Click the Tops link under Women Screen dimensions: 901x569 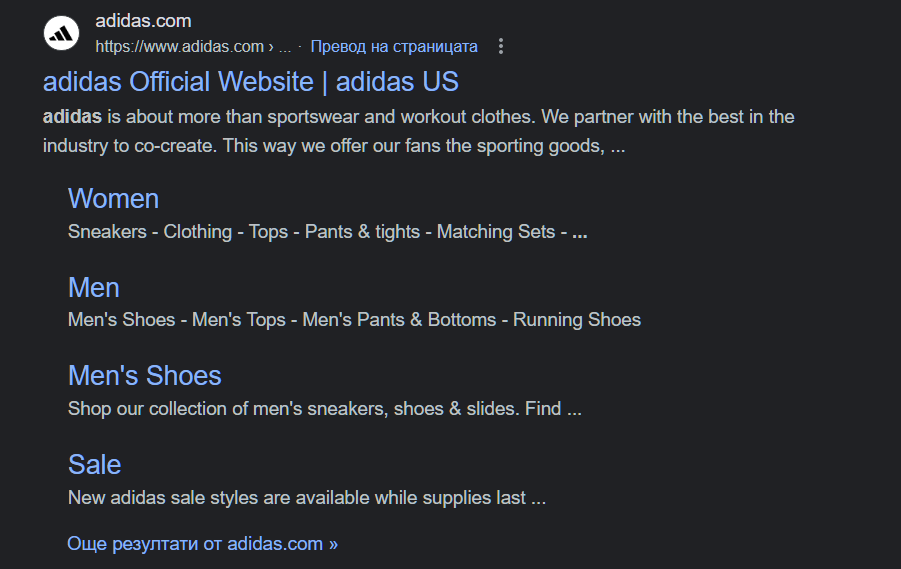(268, 232)
